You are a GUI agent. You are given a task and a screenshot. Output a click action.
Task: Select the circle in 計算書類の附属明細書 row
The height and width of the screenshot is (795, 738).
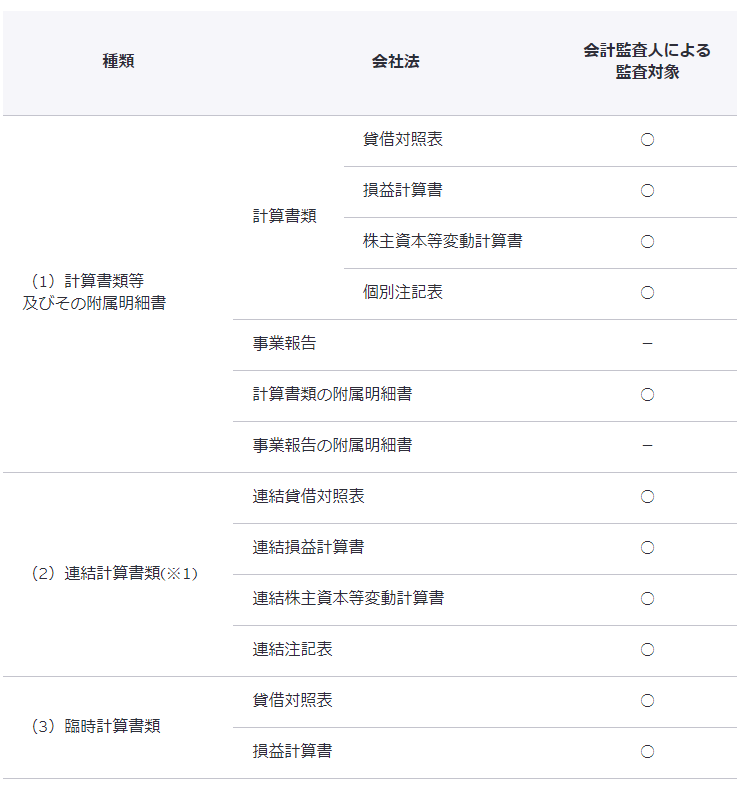tap(647, 395)
